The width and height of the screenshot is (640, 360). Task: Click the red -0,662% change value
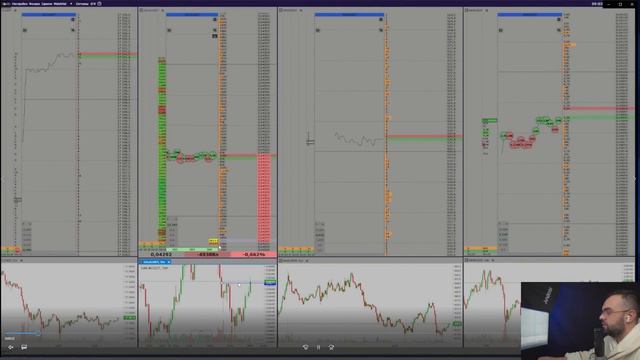pos(254,254)
